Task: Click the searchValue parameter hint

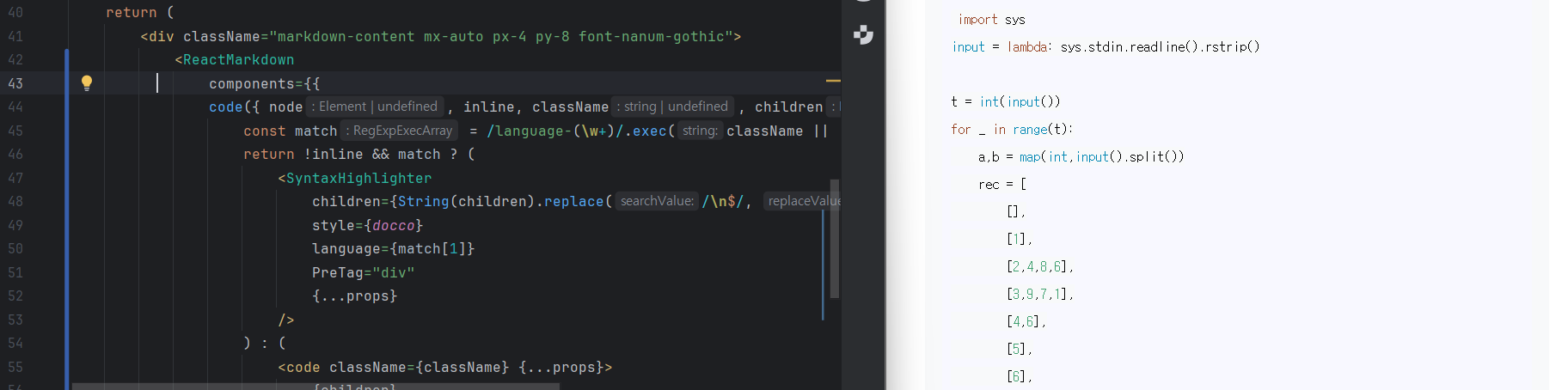Action: (657, 201)
